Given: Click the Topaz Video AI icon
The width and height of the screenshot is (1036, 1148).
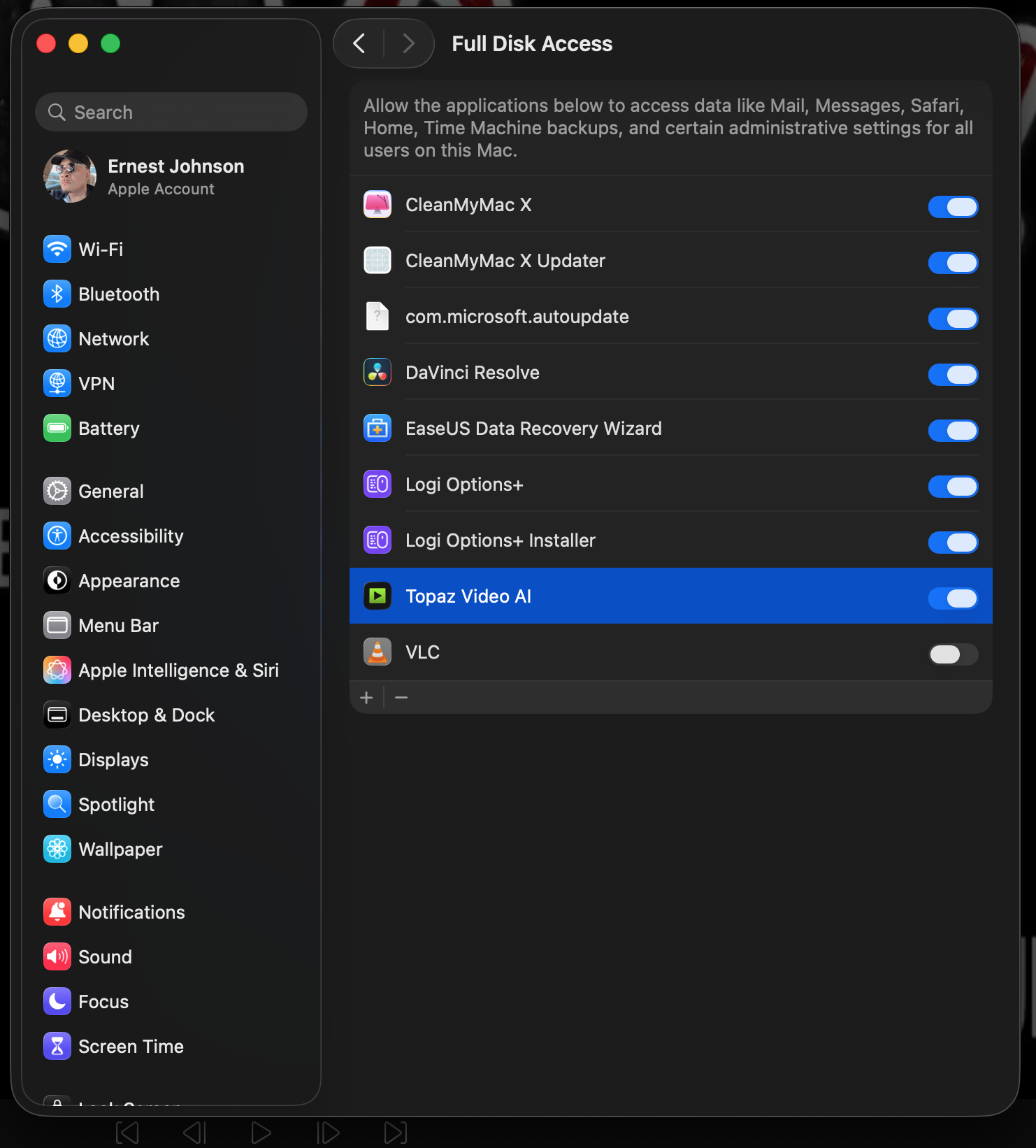Looking at the screenshot, I should click(377, 596).
